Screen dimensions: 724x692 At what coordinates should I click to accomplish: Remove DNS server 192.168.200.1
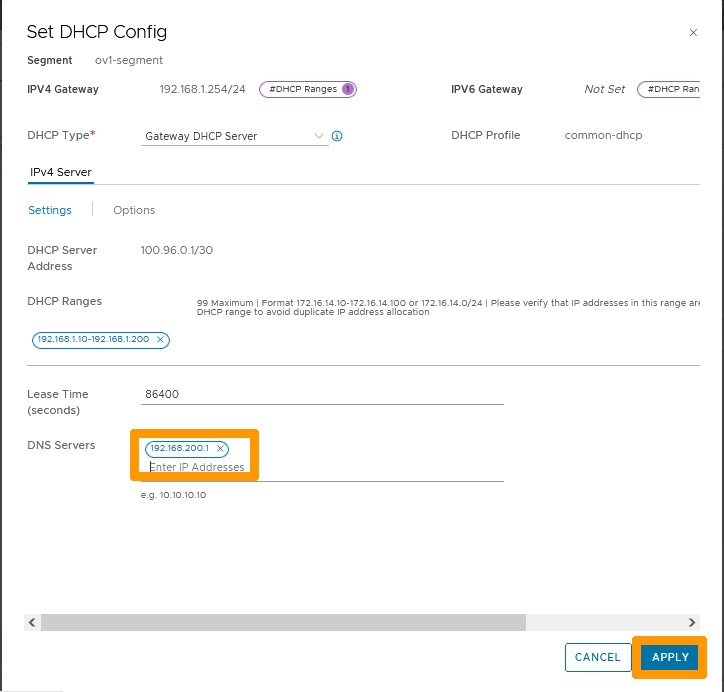pyautogui.click(x=220, y=448)
